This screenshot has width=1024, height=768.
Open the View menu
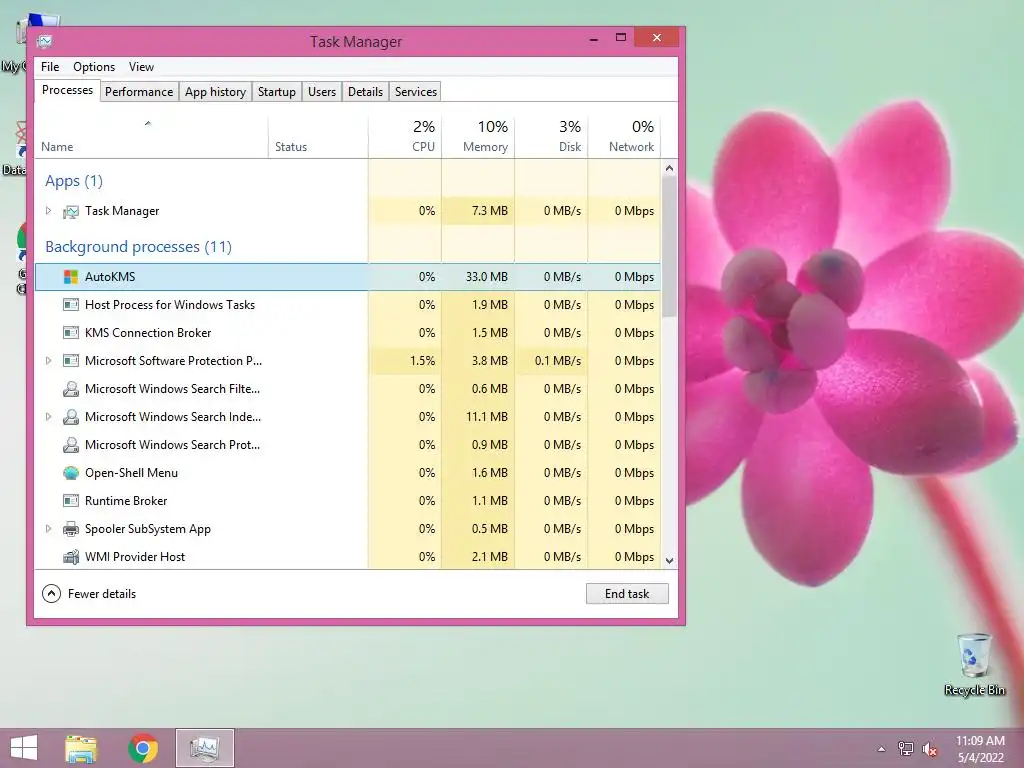[x=141, y=67]
